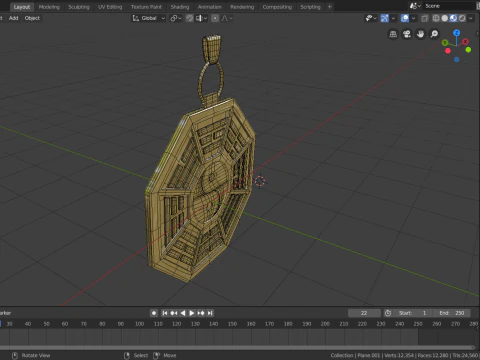
Task: Switch to material preview shading
Action: 453,18
